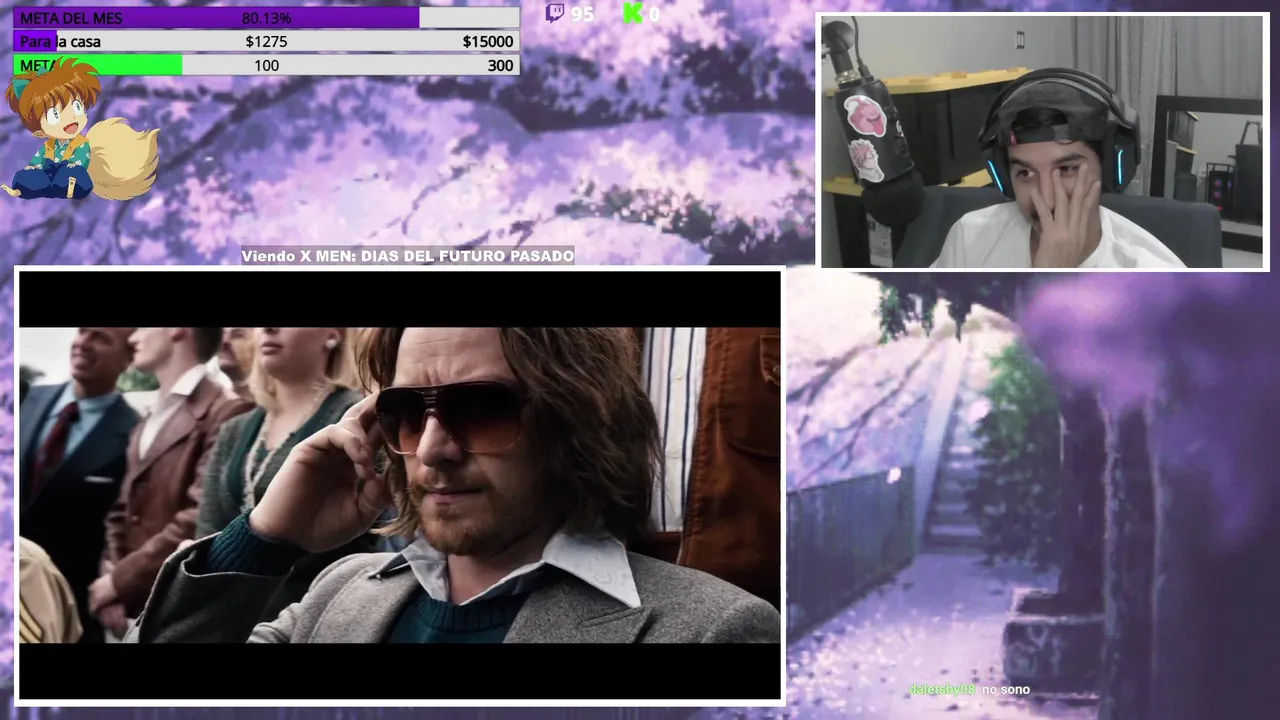Viewport: 1280px width, 720px height.
Task: Click the Twitch logo icon
Action: 554,13
